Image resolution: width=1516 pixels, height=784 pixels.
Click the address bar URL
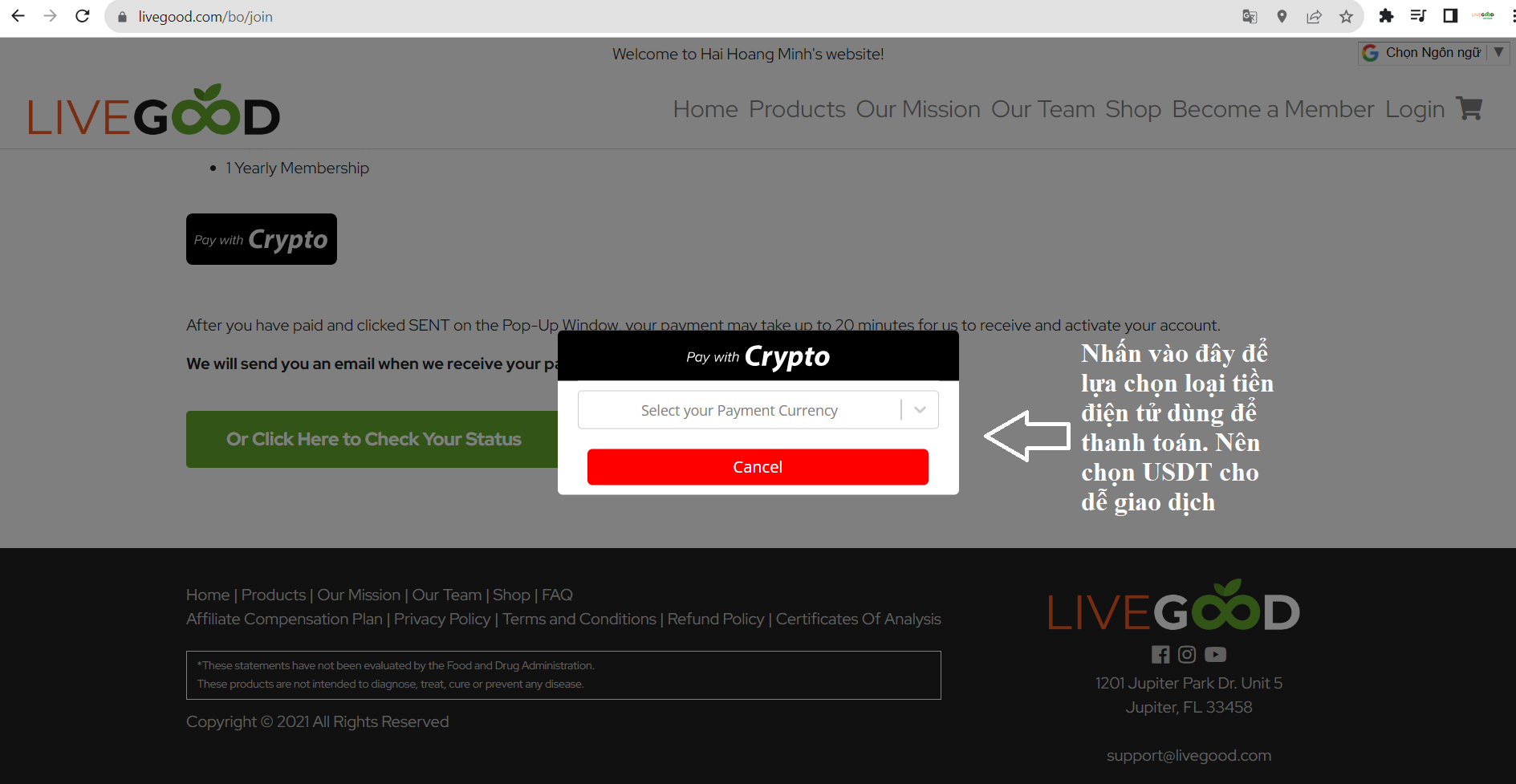point(205,17)
